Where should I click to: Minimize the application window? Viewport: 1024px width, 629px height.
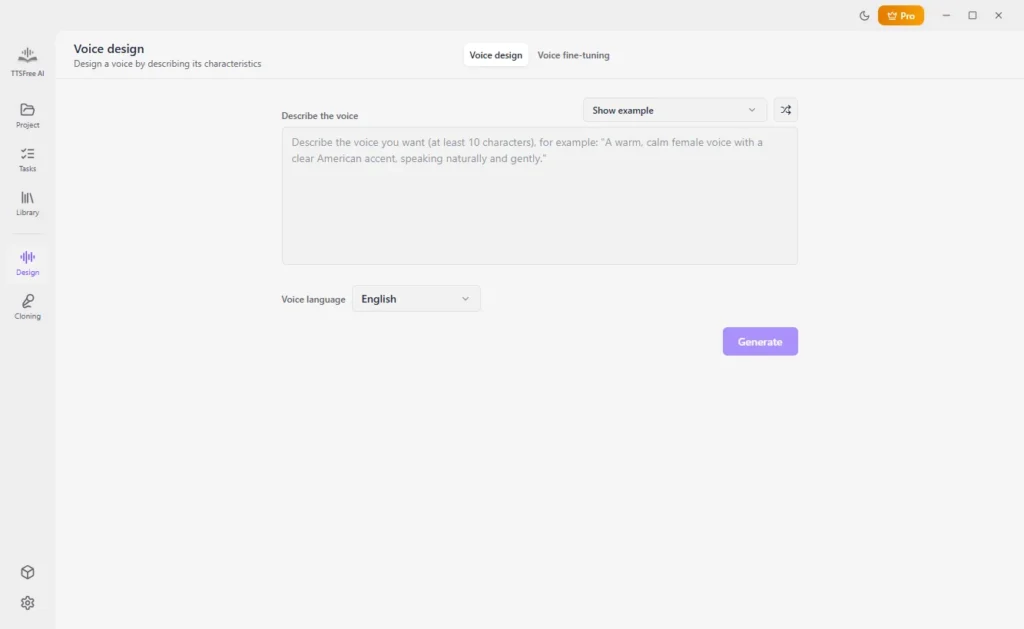coord(946,16)
